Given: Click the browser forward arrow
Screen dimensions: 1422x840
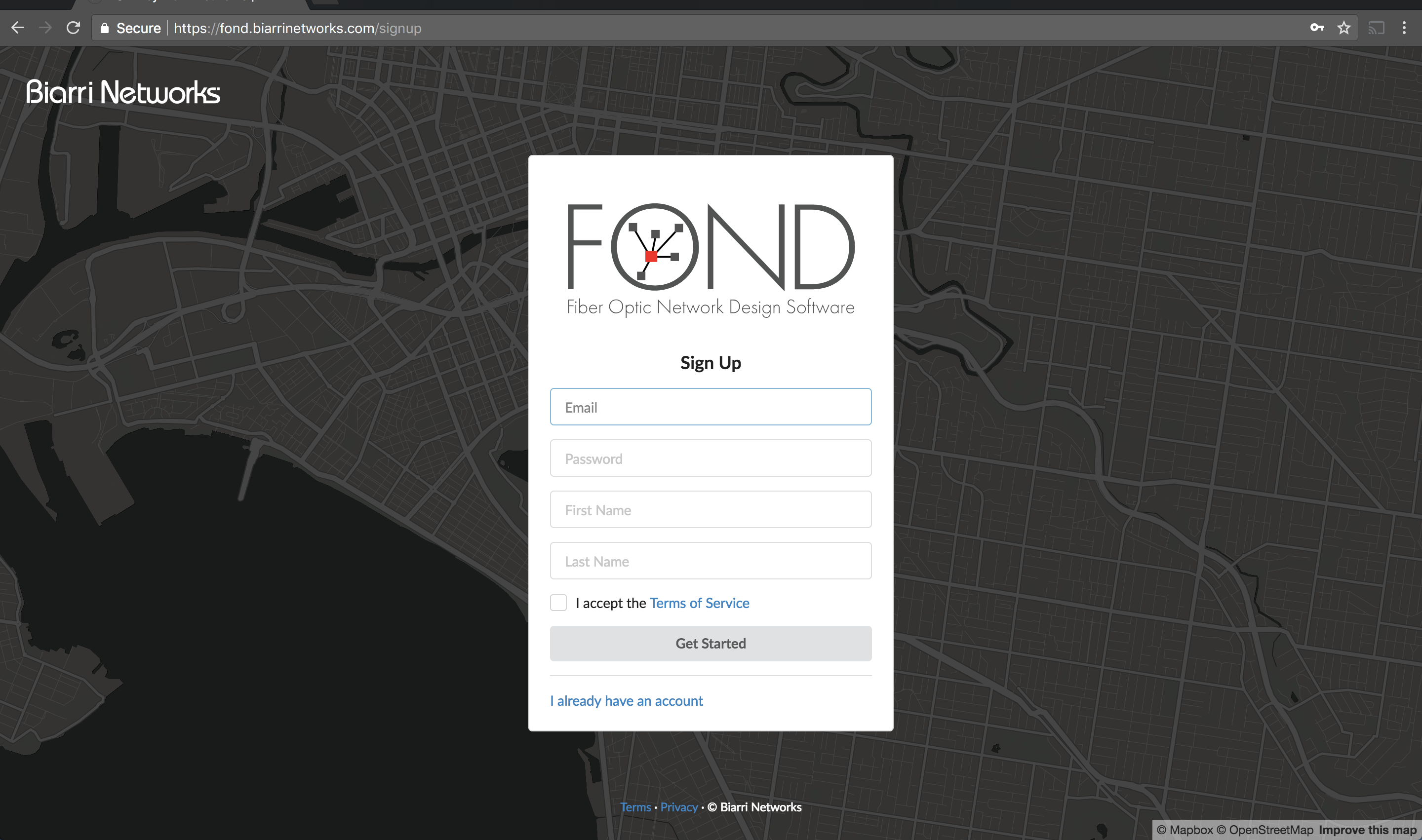Looking at the screenshot, I should (x=45, y=28).
